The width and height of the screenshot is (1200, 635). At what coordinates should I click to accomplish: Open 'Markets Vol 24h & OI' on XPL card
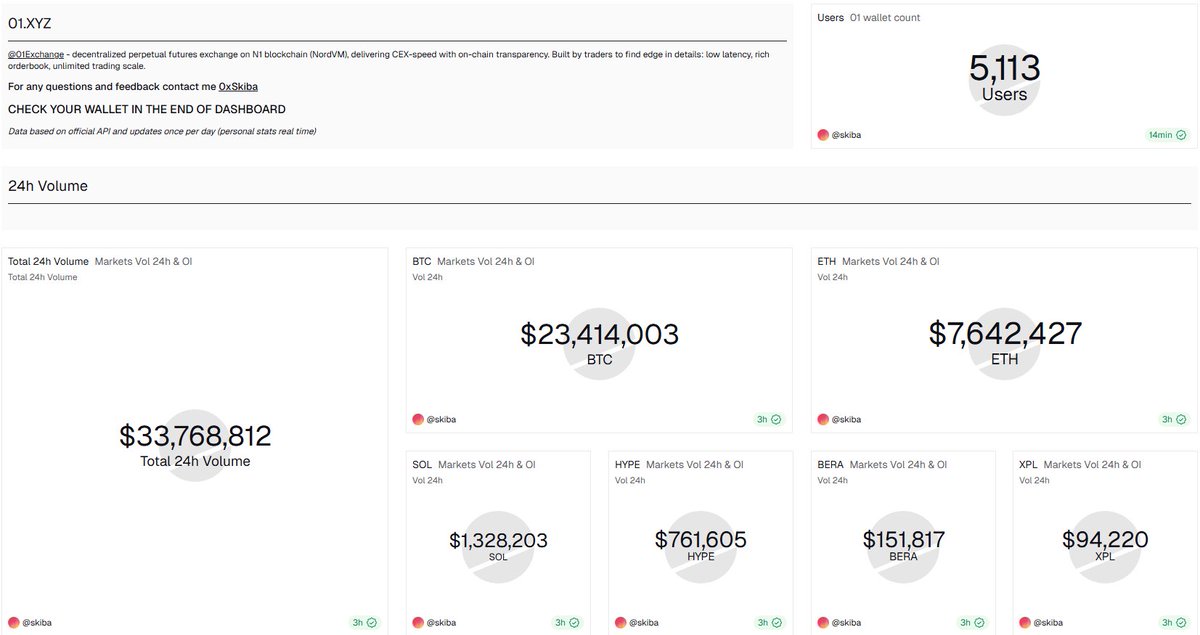(x=1092, y=465)
